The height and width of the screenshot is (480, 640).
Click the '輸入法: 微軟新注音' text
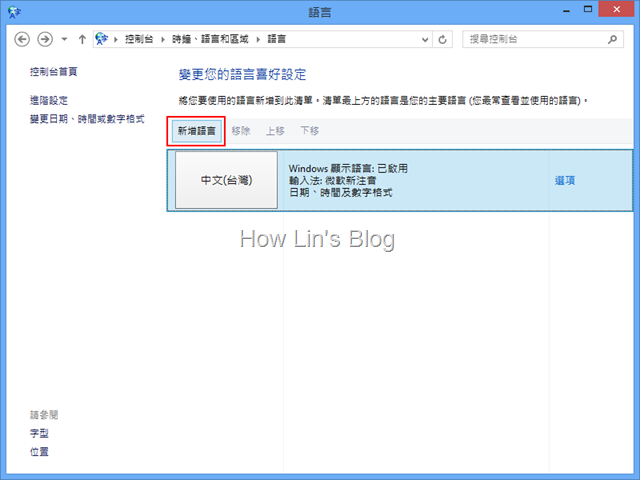pos(333,180)
